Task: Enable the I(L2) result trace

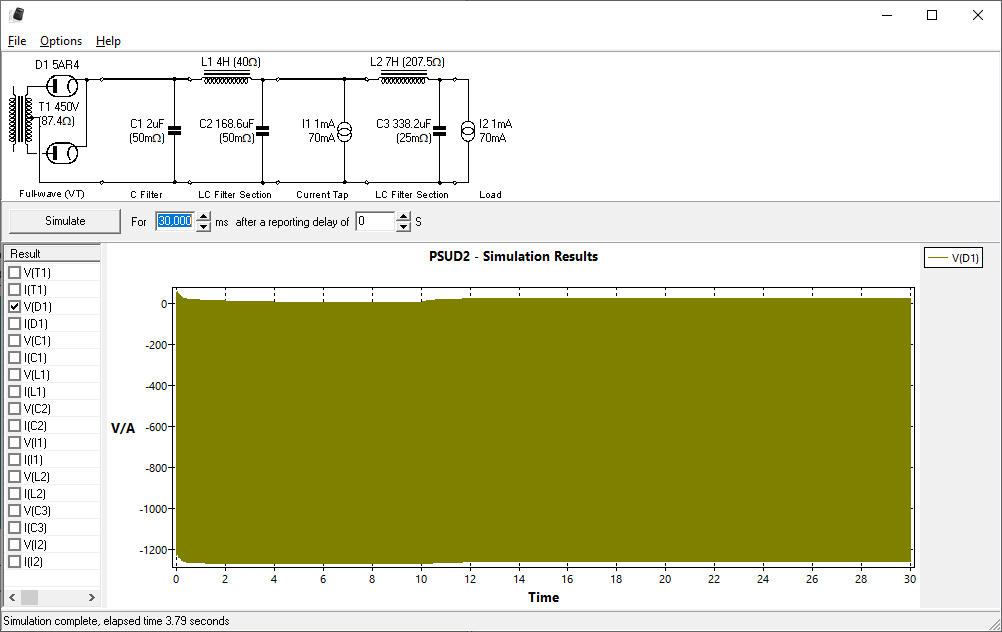Action: (15, 493)
